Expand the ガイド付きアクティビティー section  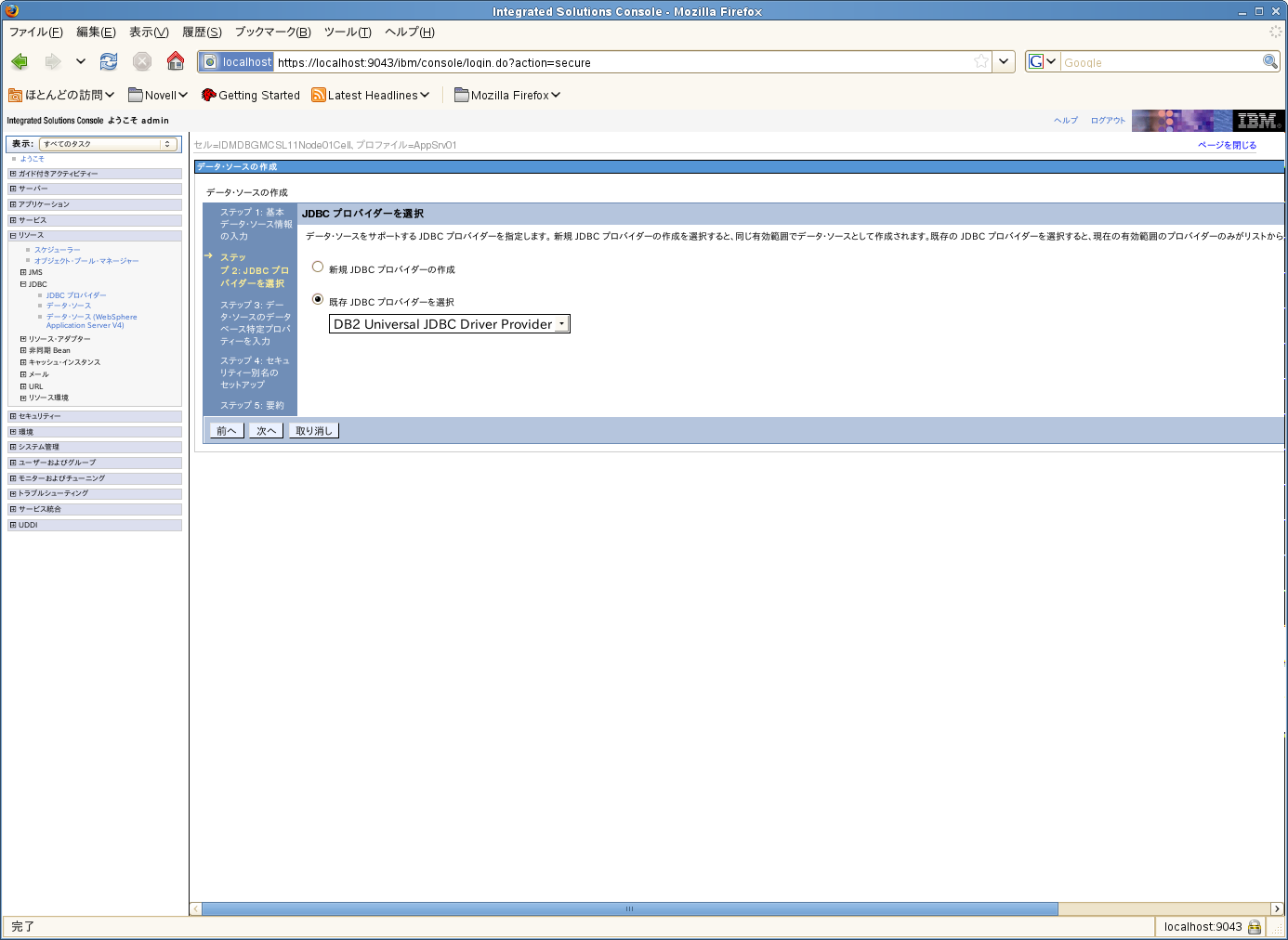(x=13, y=174)
